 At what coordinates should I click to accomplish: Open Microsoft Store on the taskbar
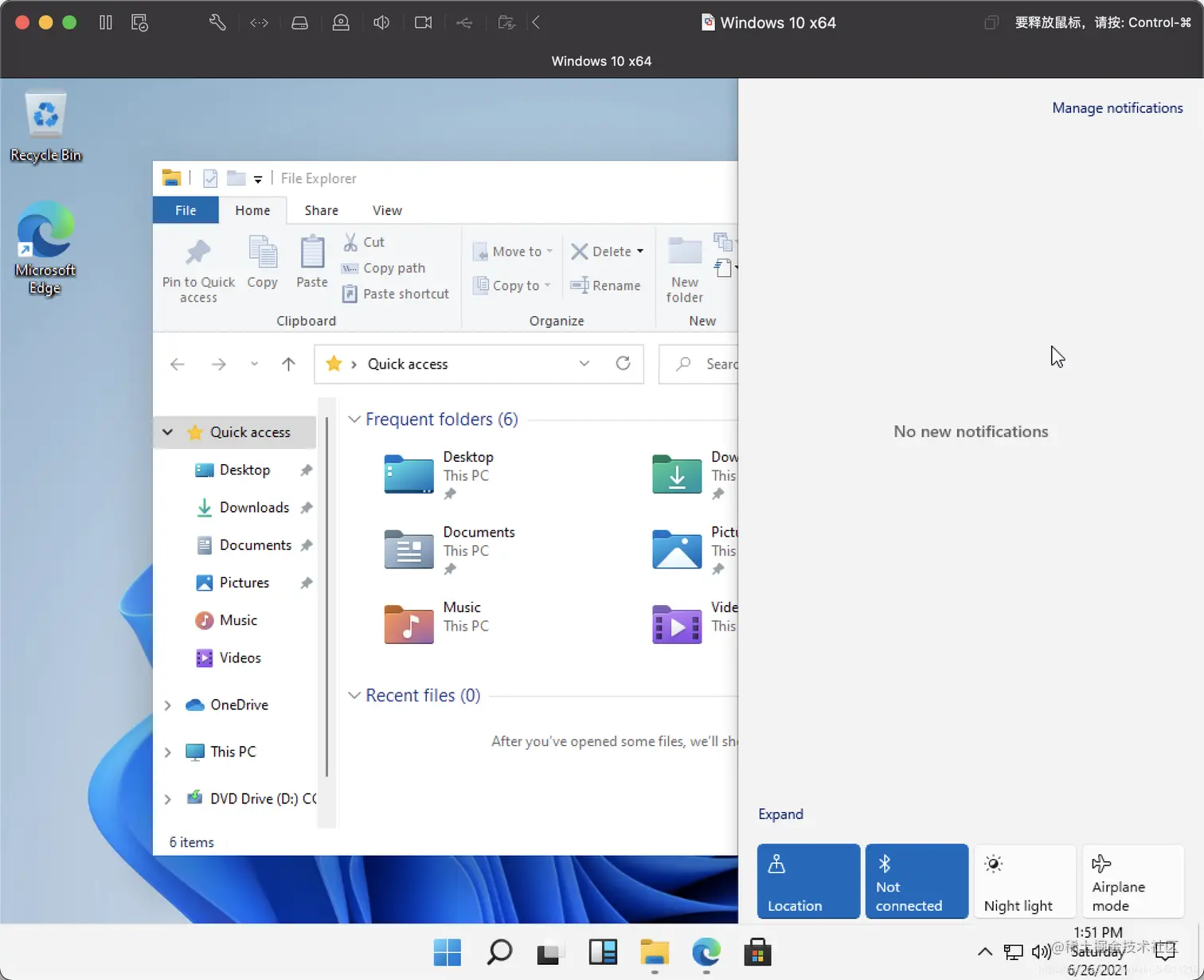(757, 952)
